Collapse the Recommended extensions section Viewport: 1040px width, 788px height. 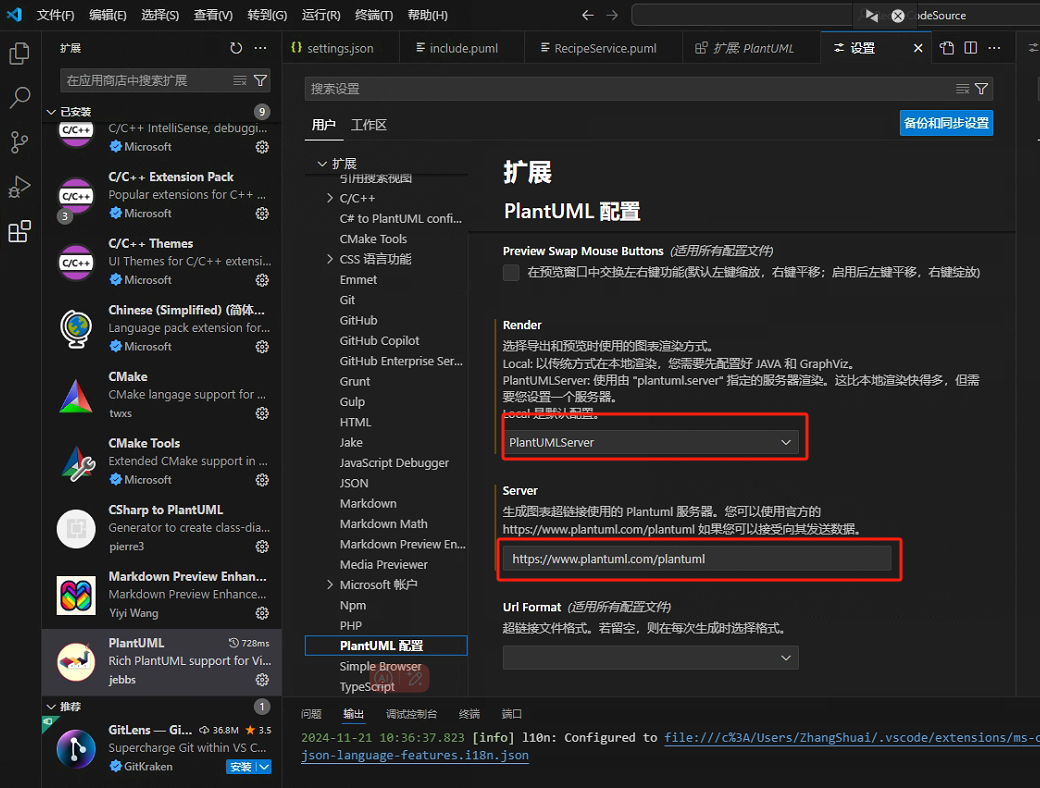(x=51, y=706)
